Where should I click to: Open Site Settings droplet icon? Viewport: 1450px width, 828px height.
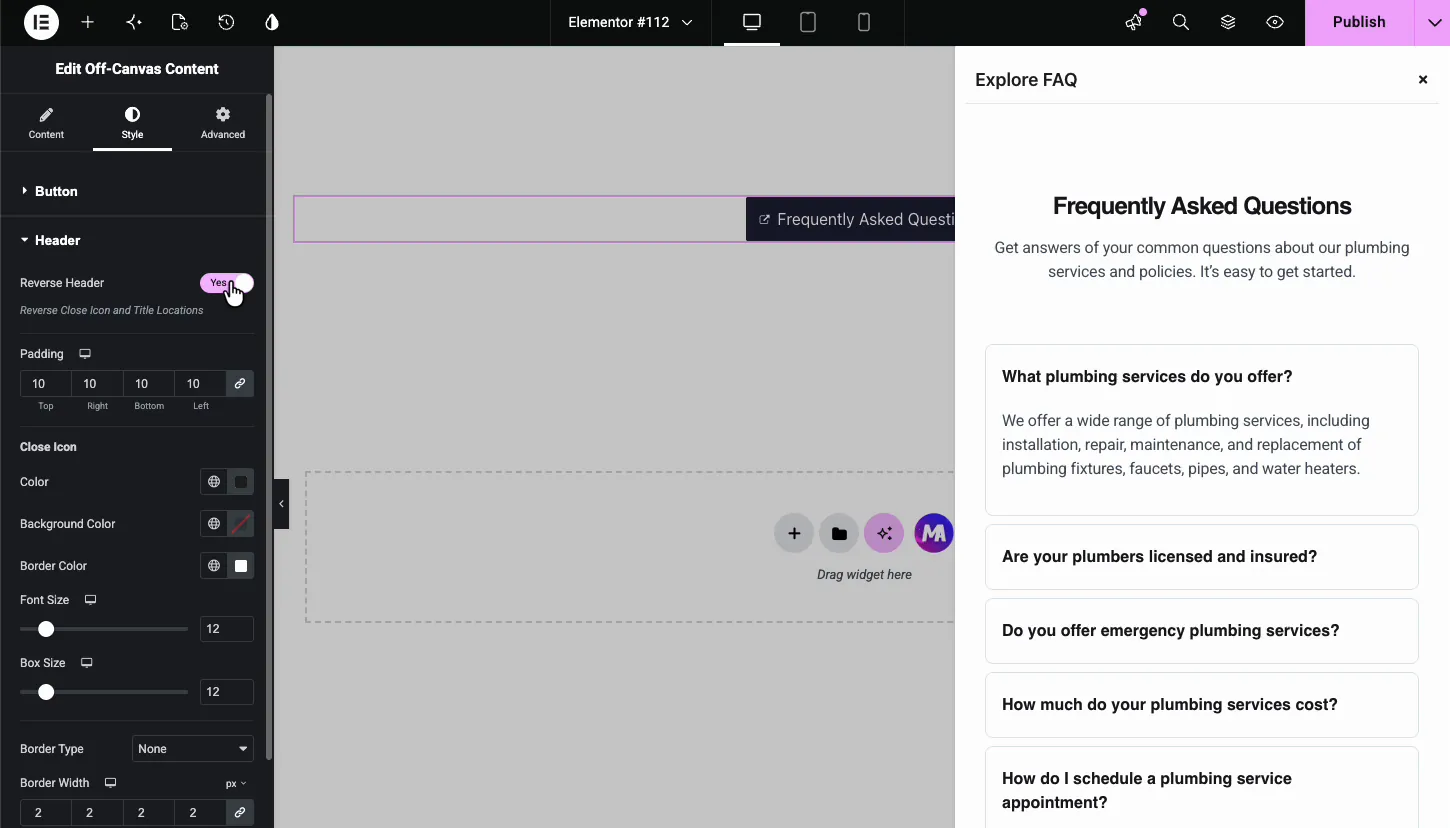coord(272,22)
